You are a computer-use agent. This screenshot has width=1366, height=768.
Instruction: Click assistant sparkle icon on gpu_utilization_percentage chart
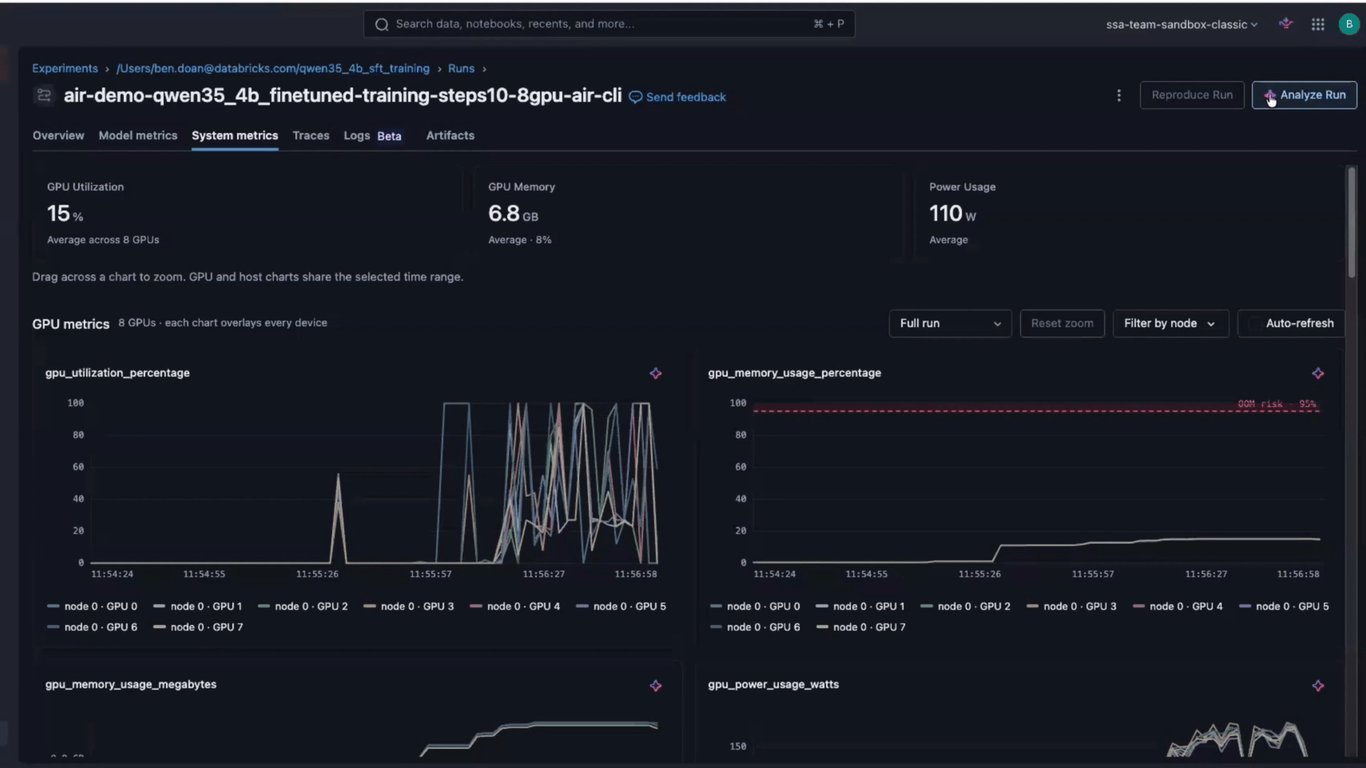click(x=656, y=373)
